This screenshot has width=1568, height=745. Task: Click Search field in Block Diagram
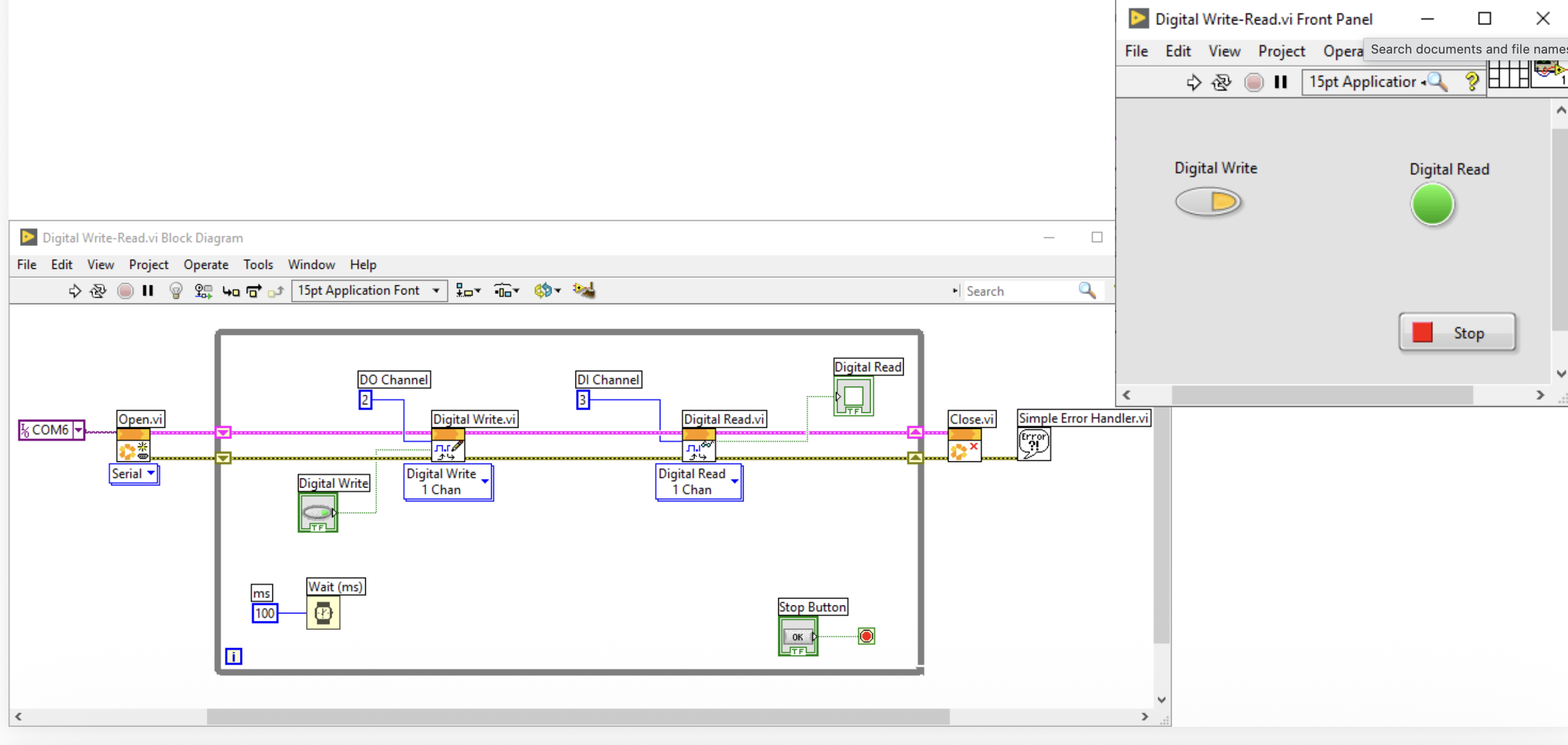[x=1020, y=291]
